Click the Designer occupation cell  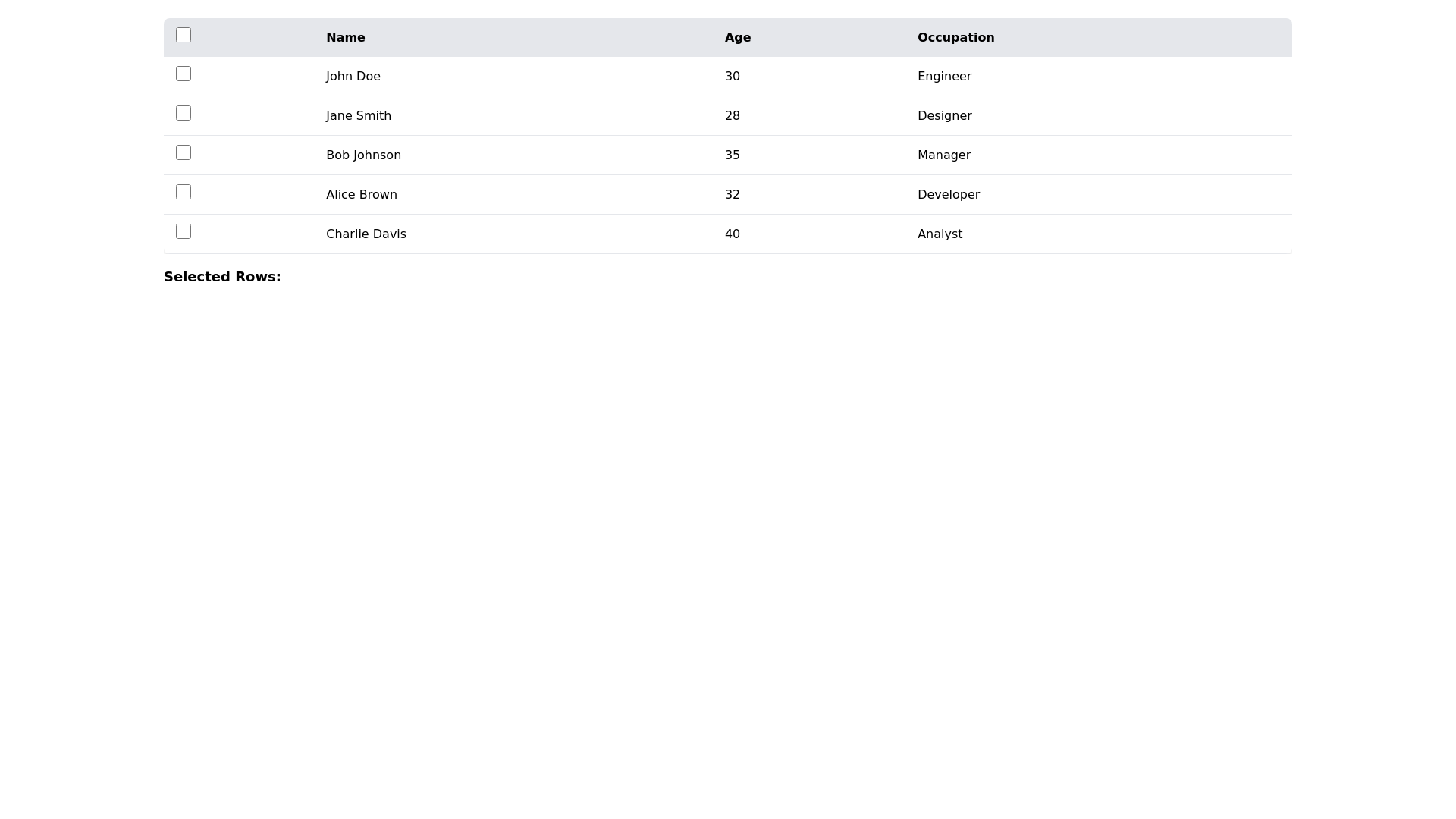(944, 115)
